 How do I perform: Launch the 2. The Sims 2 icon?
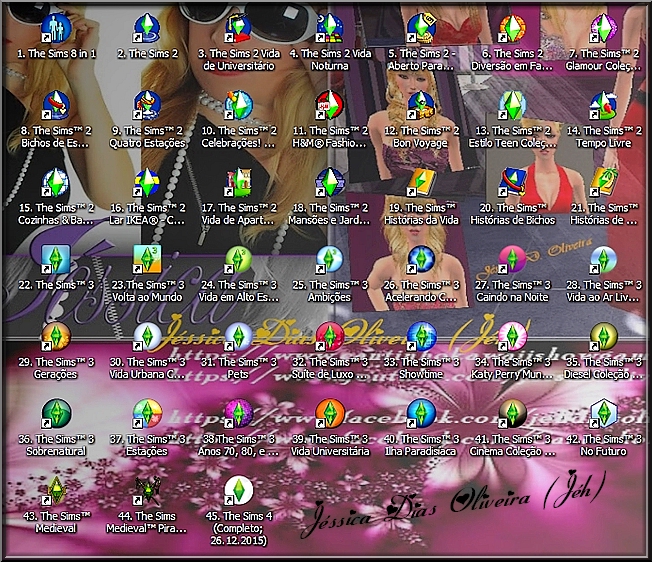click(x=147, y=28)
